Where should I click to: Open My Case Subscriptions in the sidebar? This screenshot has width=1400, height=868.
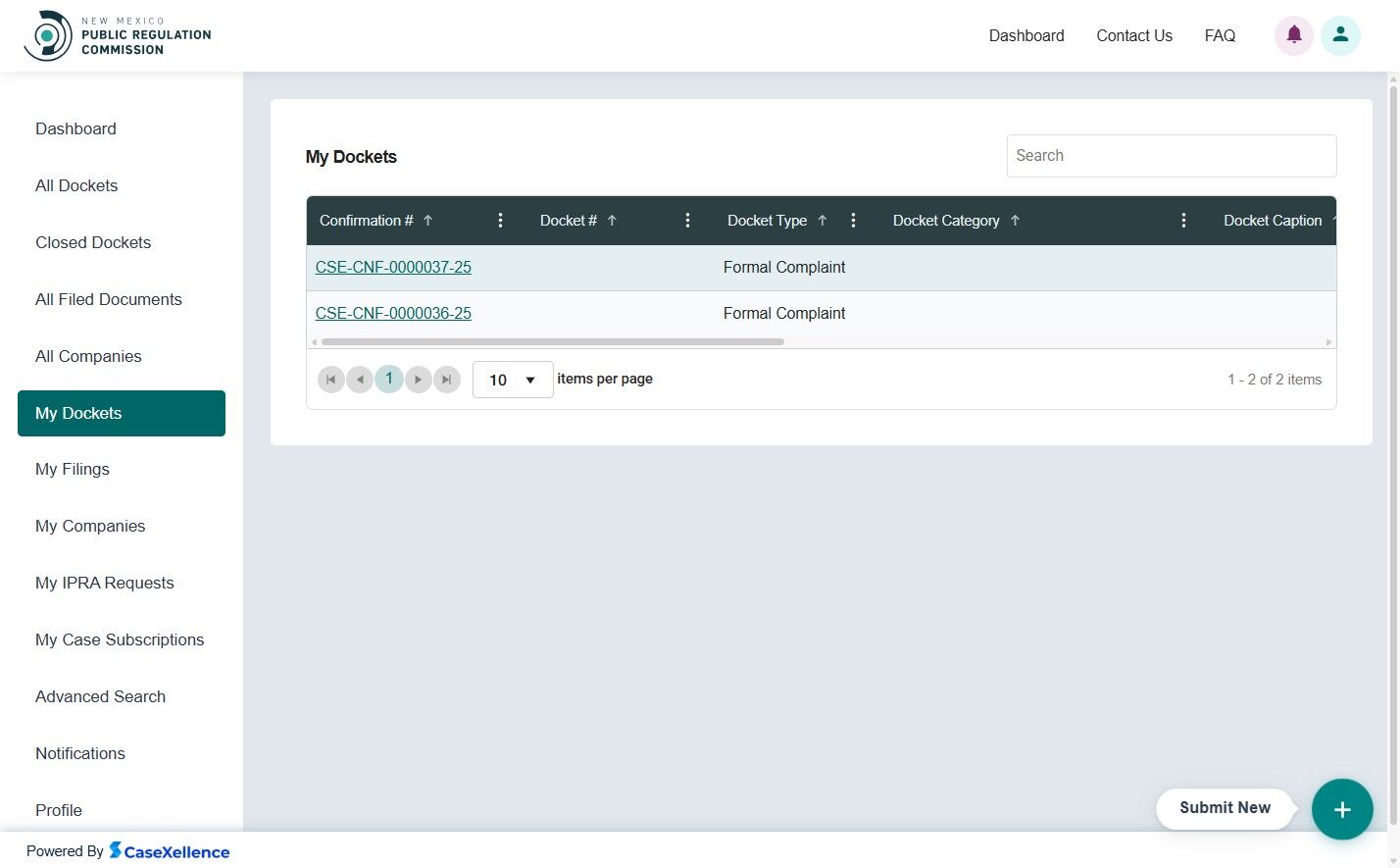click(x=120, y=639)
